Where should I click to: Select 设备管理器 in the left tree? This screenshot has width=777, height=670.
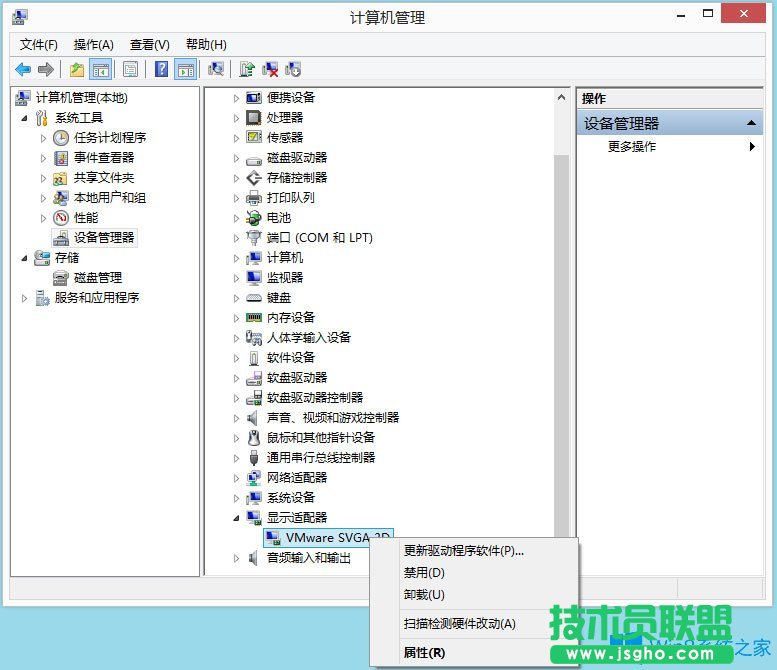click(104, 237)
